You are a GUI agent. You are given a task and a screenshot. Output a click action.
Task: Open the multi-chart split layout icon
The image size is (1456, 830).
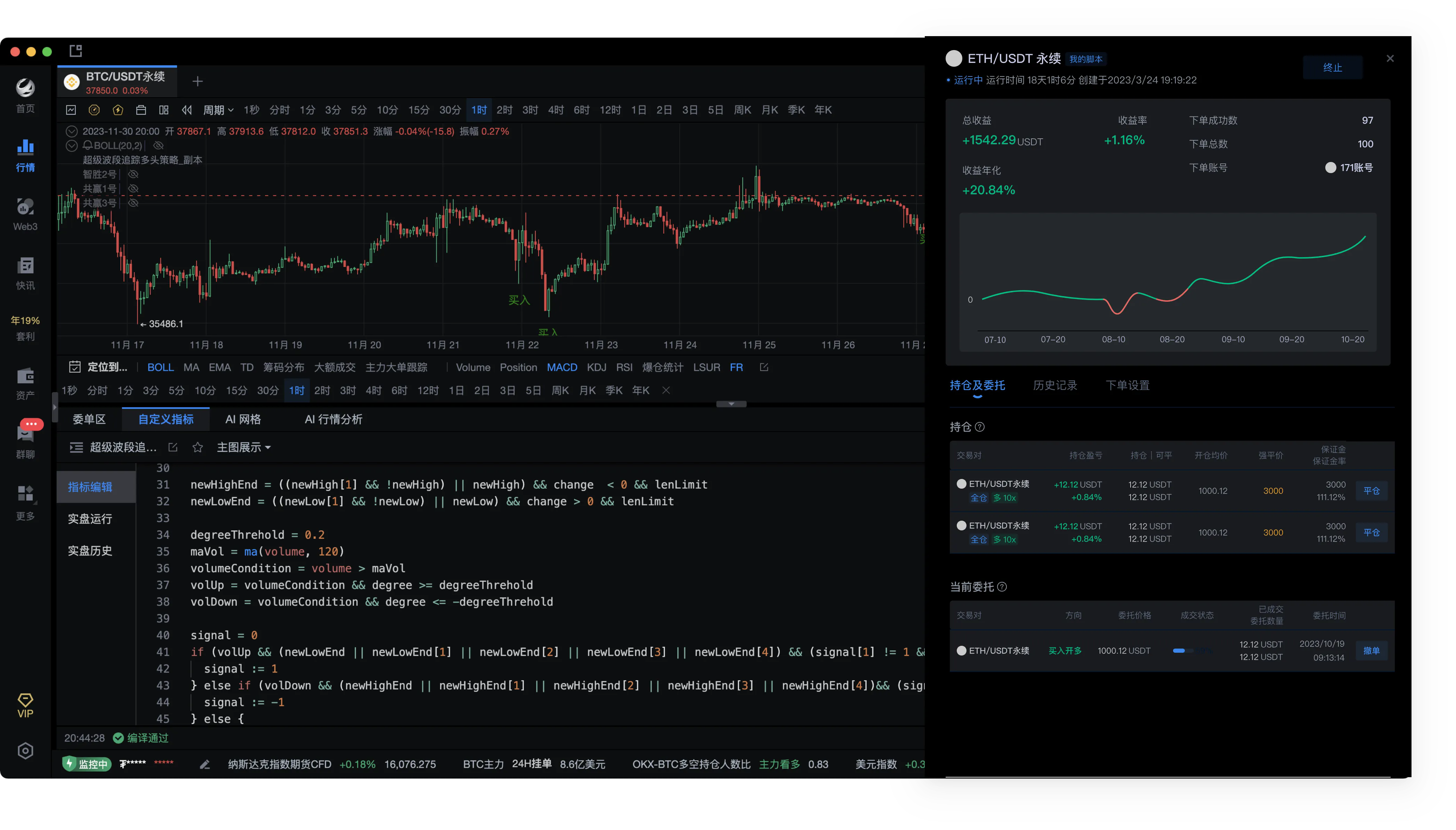pos(164,109)
